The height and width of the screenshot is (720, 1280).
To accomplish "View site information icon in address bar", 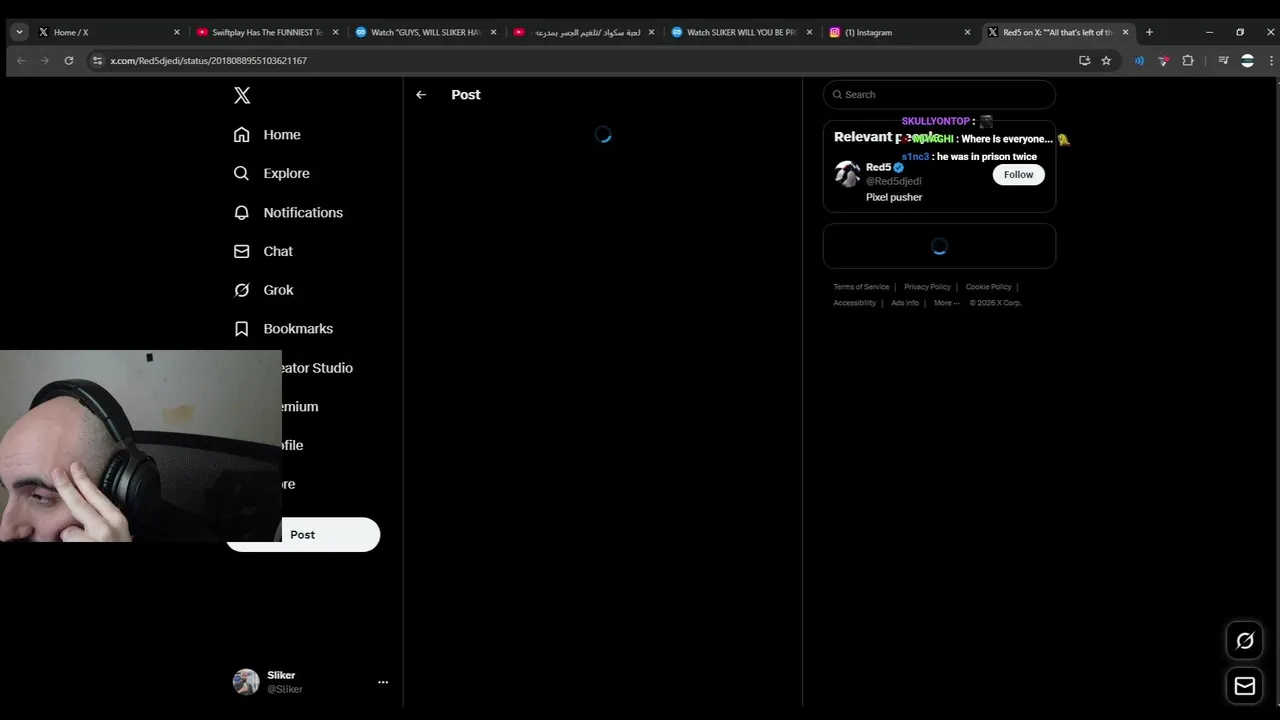I will tap(97, 60).
